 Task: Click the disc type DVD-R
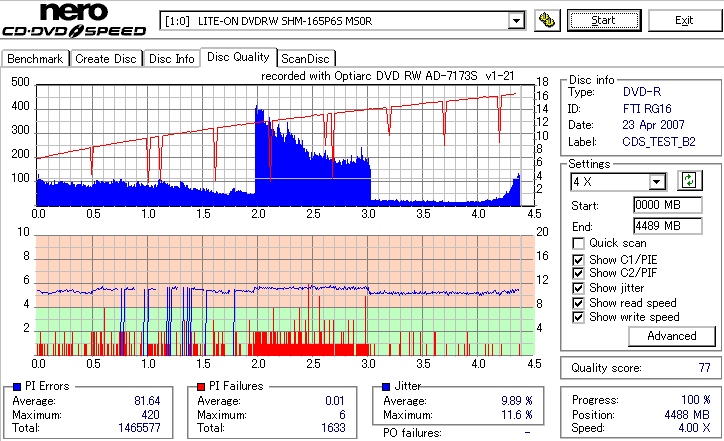(641, 92)
